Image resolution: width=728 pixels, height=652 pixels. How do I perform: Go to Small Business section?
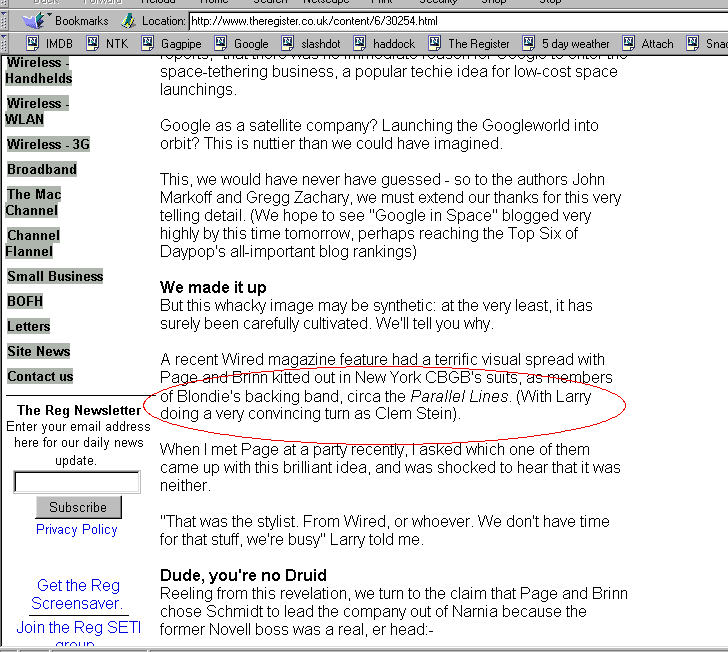click(55, 276)
